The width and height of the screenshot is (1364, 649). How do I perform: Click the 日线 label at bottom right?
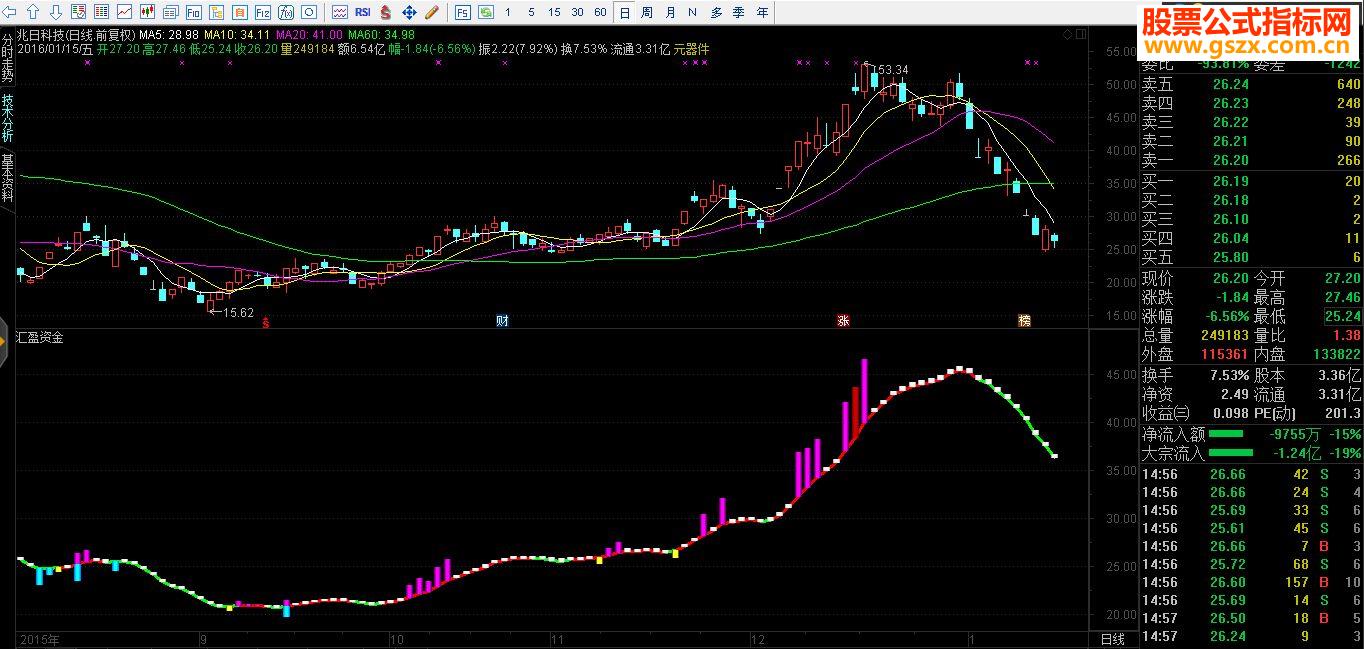[x=1112, y=639]
